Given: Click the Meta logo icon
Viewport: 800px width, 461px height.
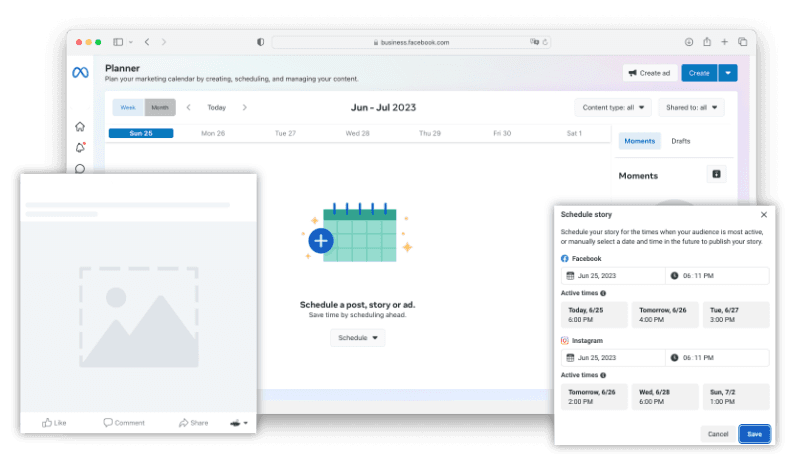Looking at the screenshot, I should [80, 73].
